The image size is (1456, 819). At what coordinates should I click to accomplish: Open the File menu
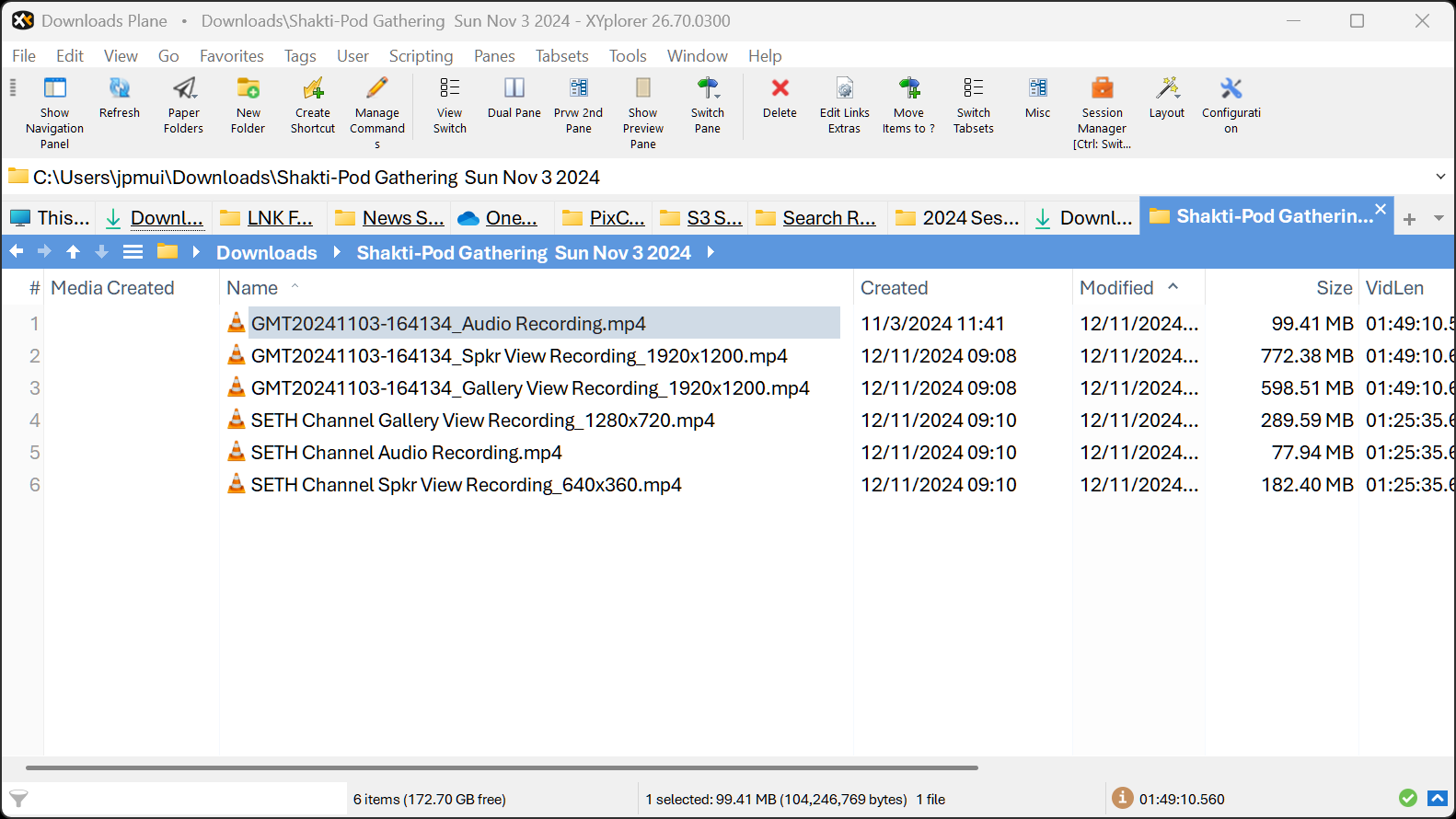point(24,56)
